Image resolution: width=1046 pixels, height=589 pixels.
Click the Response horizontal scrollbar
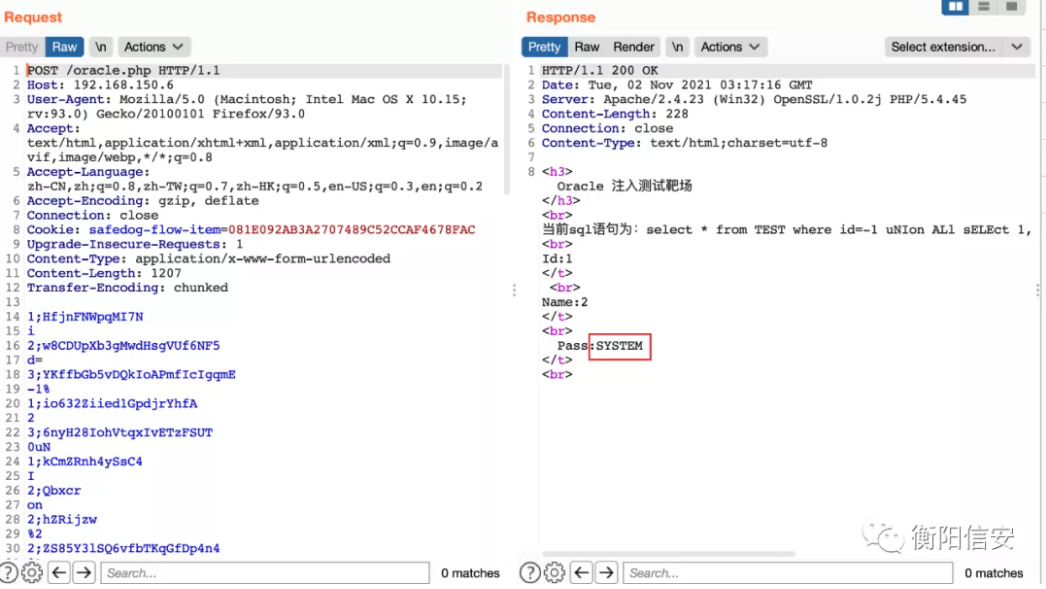(668, 554)
